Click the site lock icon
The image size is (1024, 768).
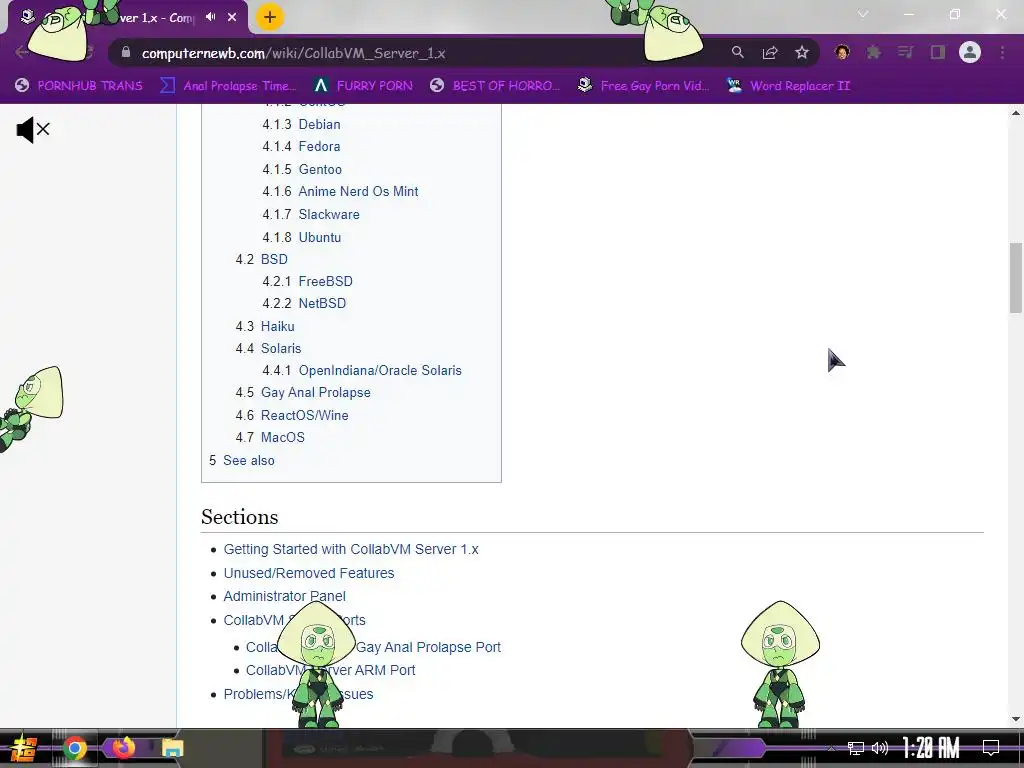[126, 53]
